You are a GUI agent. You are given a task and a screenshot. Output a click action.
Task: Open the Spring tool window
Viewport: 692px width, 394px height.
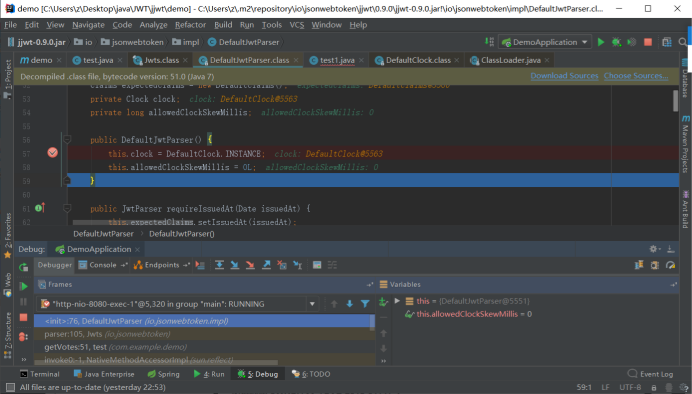tap(163, 374)
